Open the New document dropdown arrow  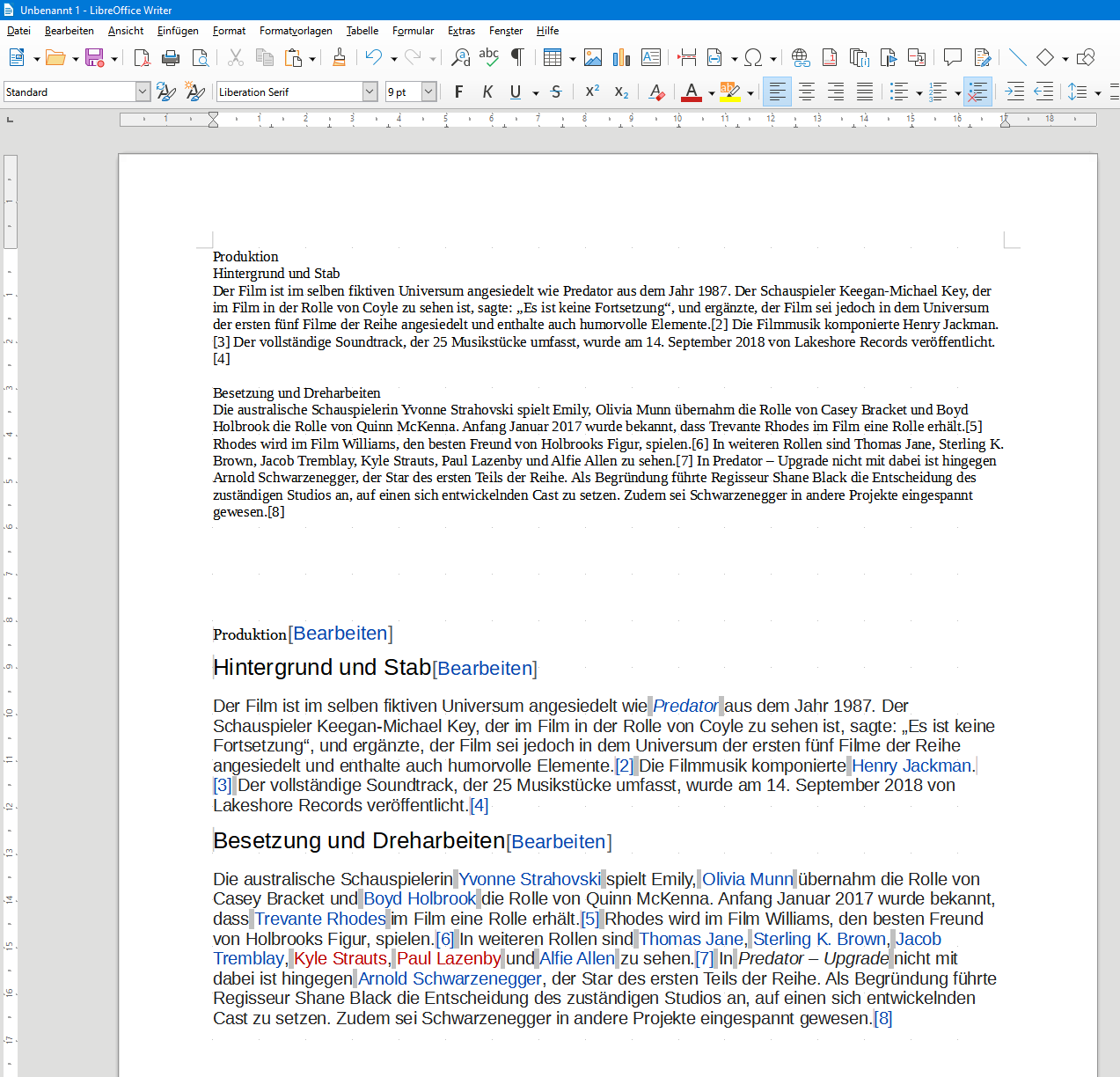37,59
